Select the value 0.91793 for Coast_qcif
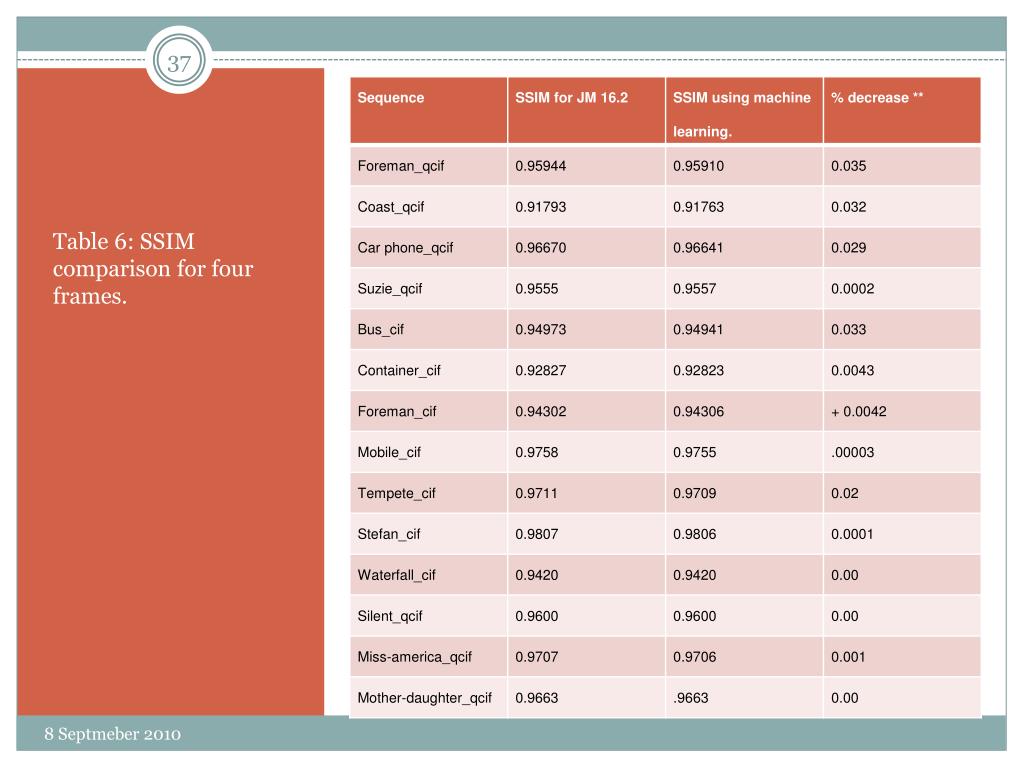The height and width of the screenshot is (768, 1024). point(541,207)
